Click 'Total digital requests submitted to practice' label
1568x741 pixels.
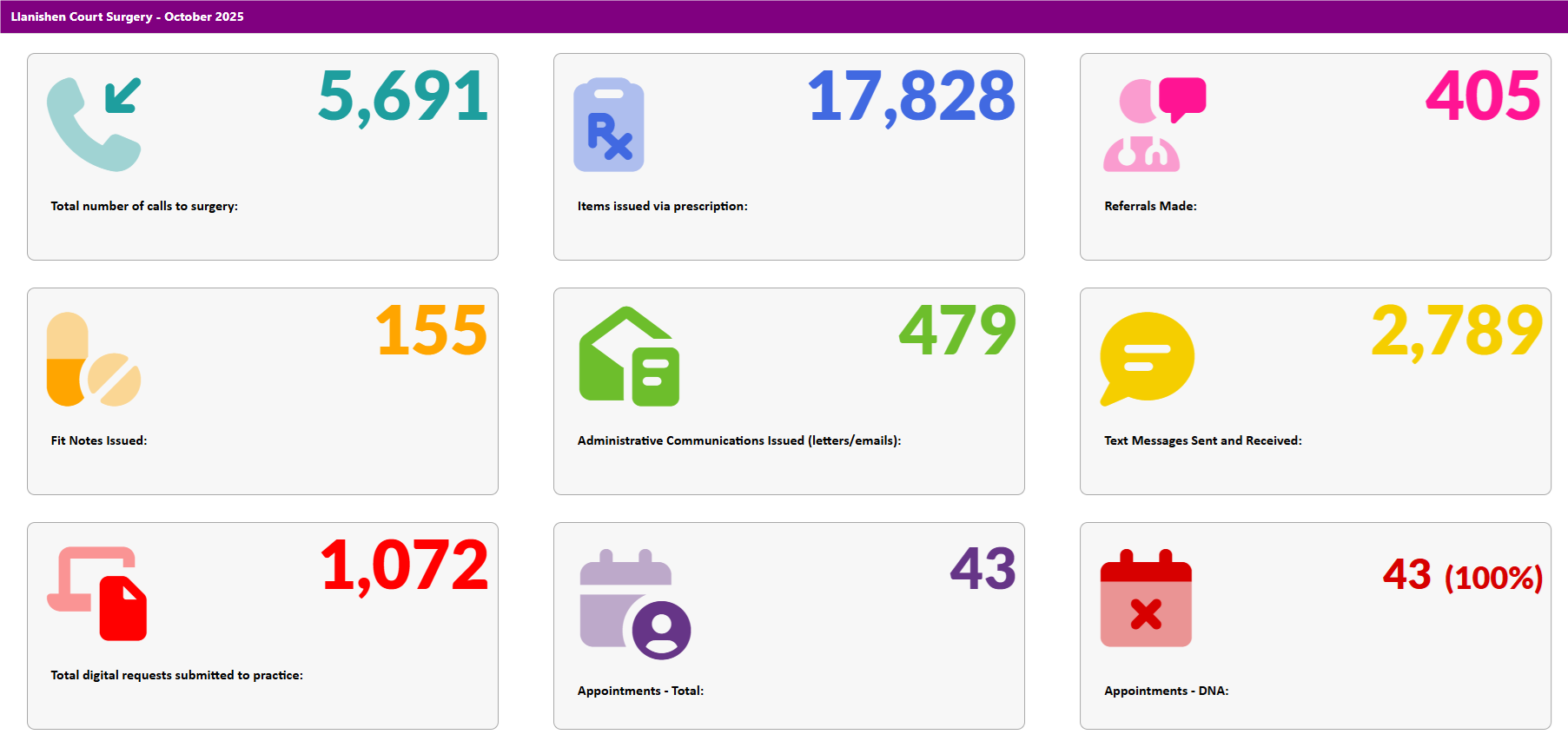click(x=177, y=675)
